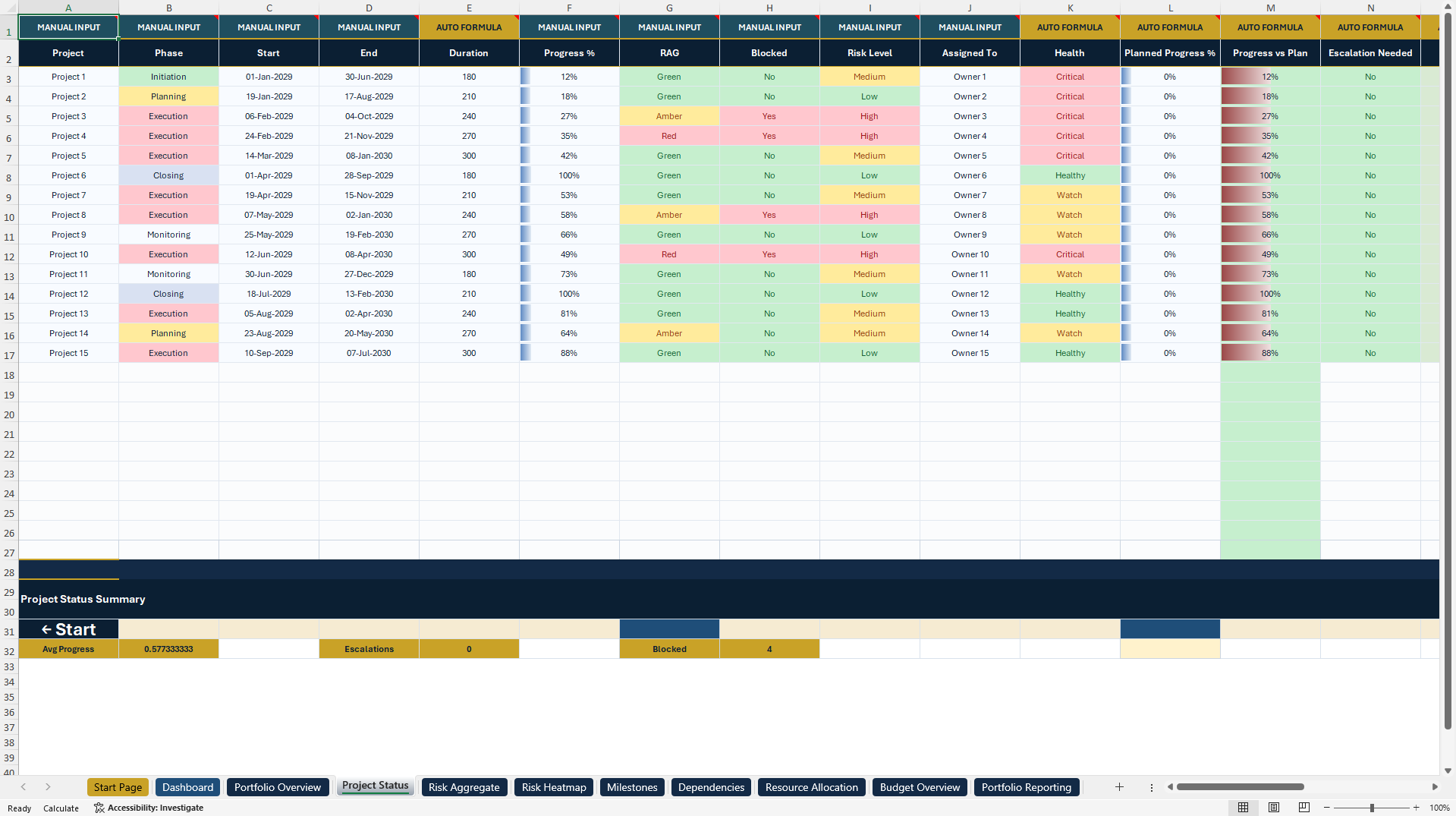Open the Resource Allocation sheet tab

point(811,787)
